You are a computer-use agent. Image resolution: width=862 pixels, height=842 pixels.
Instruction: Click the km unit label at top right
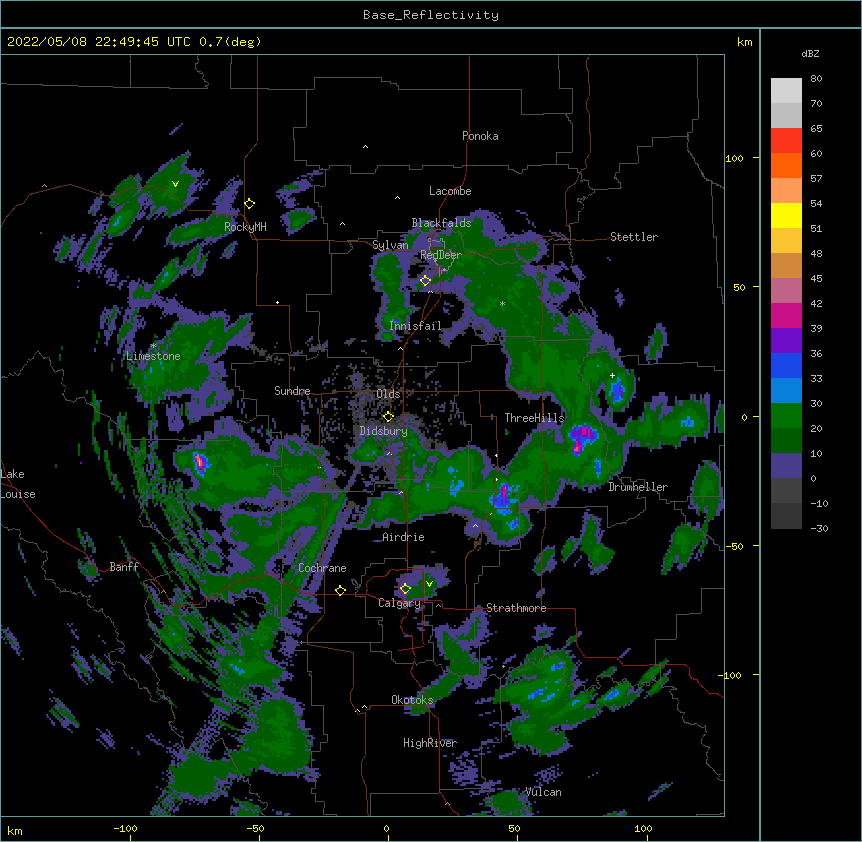[x=745, y=42]
